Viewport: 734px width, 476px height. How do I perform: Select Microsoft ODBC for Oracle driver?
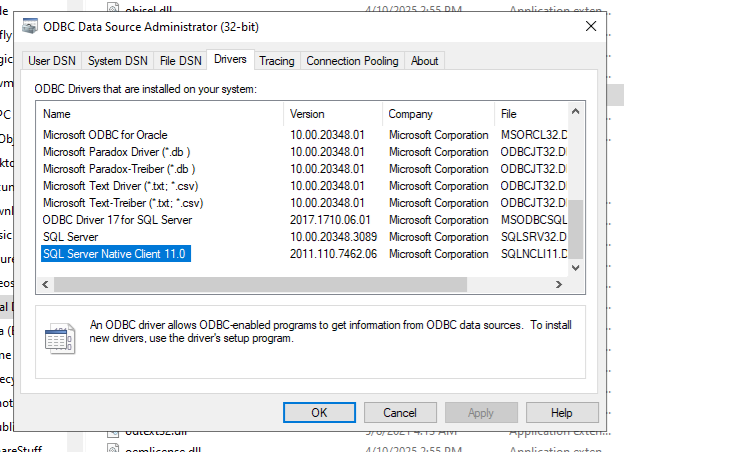105,135
